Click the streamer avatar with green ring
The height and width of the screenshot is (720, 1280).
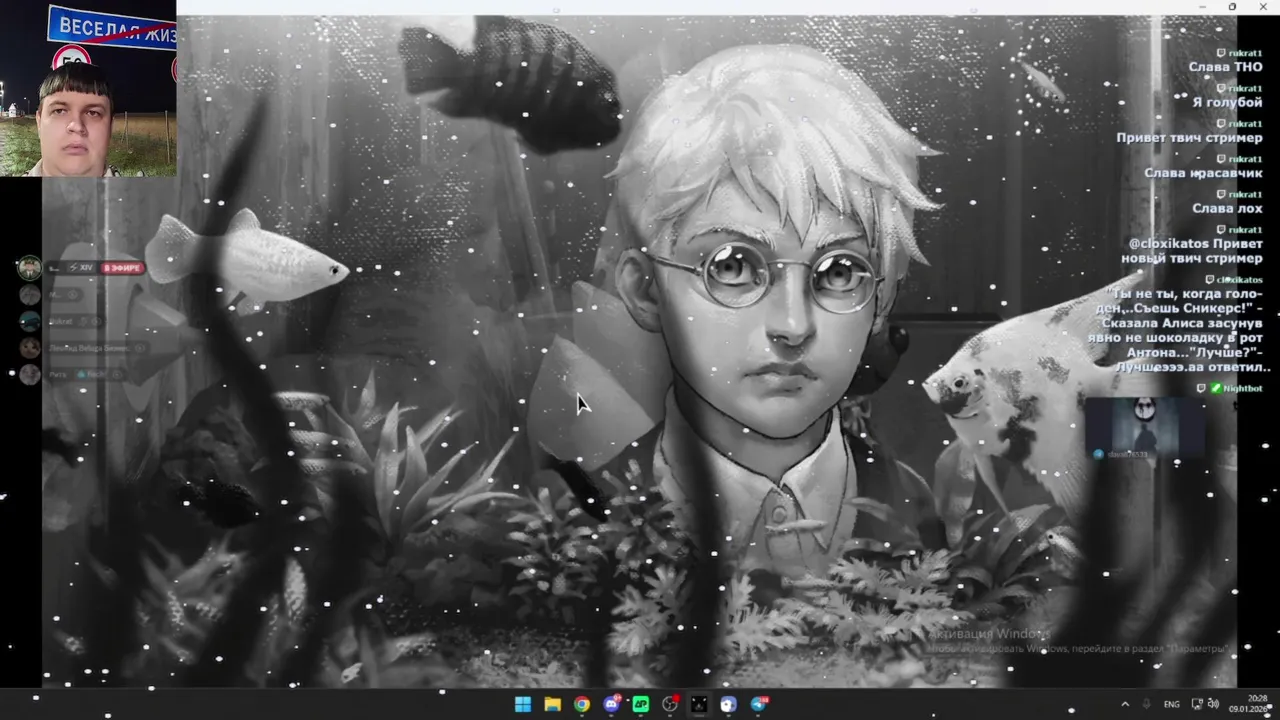(30, 267)
